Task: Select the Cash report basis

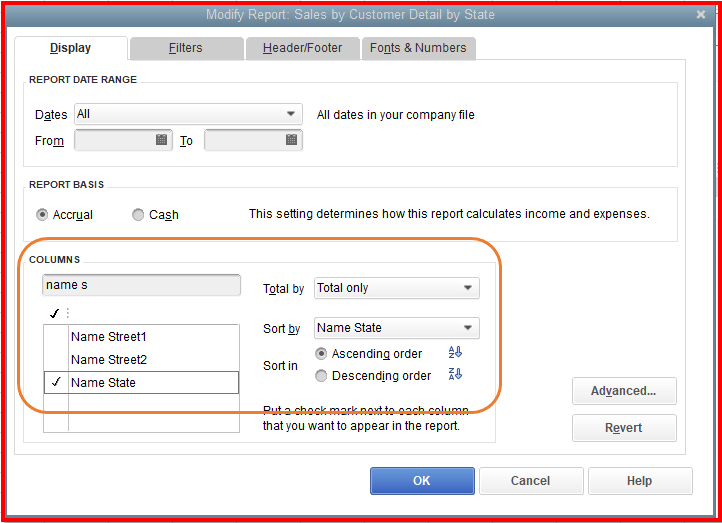Action: pos(138,214)
